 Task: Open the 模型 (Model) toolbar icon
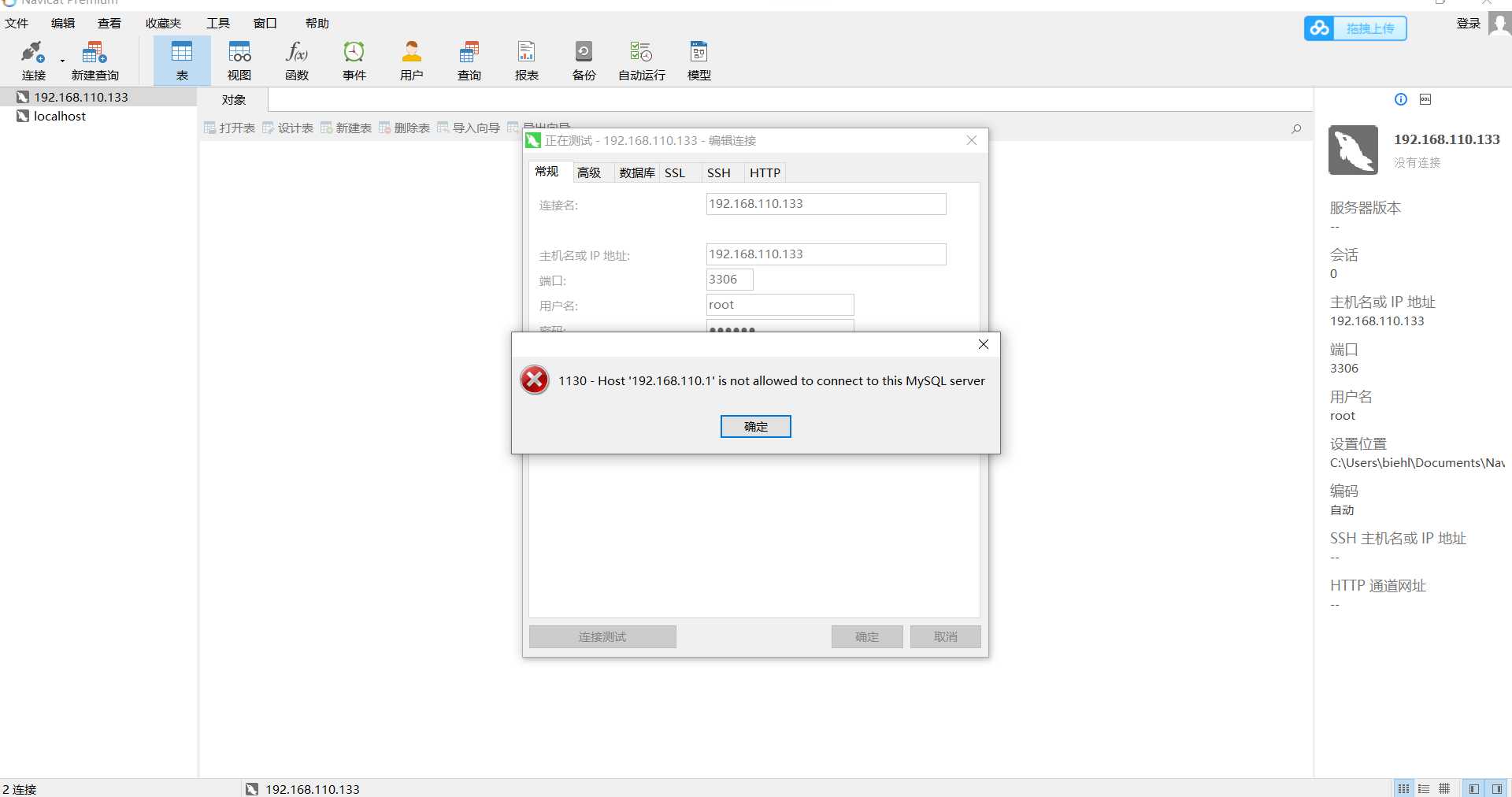tap(699, 61)
